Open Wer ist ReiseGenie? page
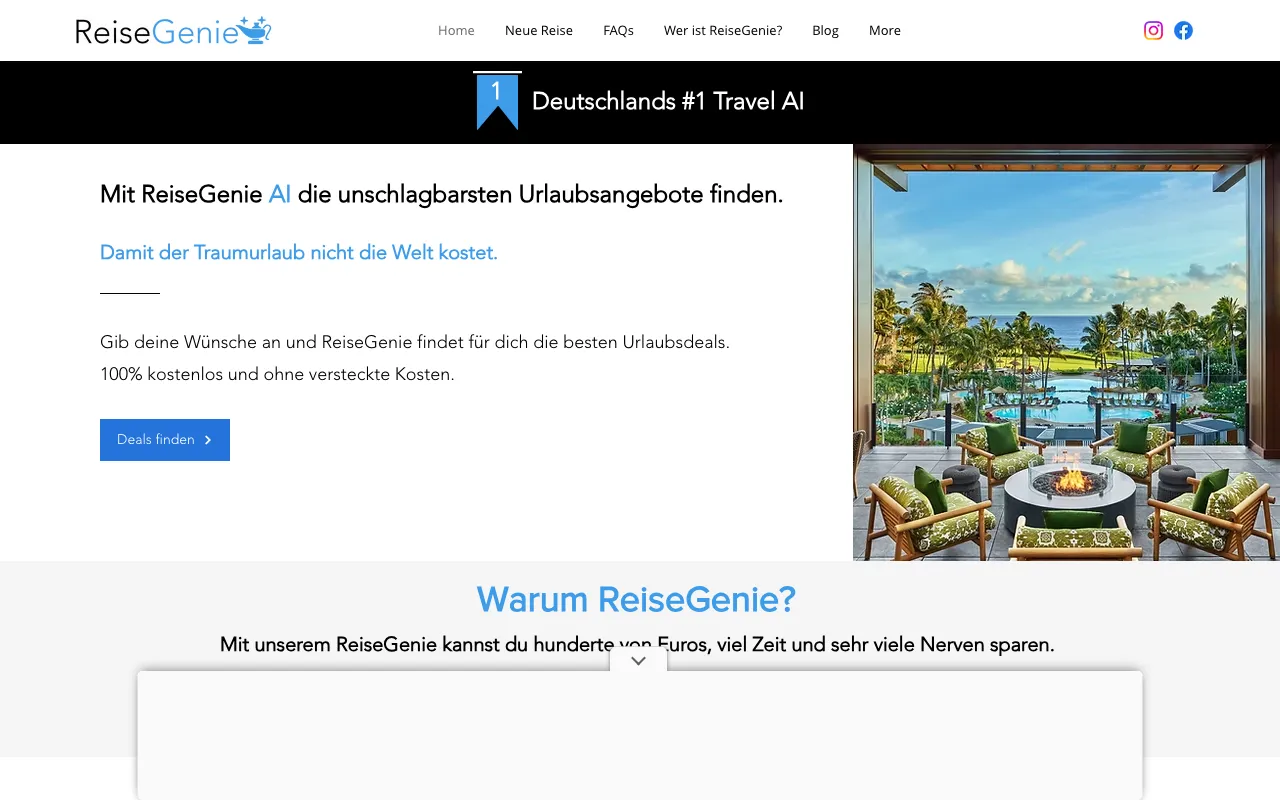The height and width of the screenshot is (800, 1280). point(723,30)
